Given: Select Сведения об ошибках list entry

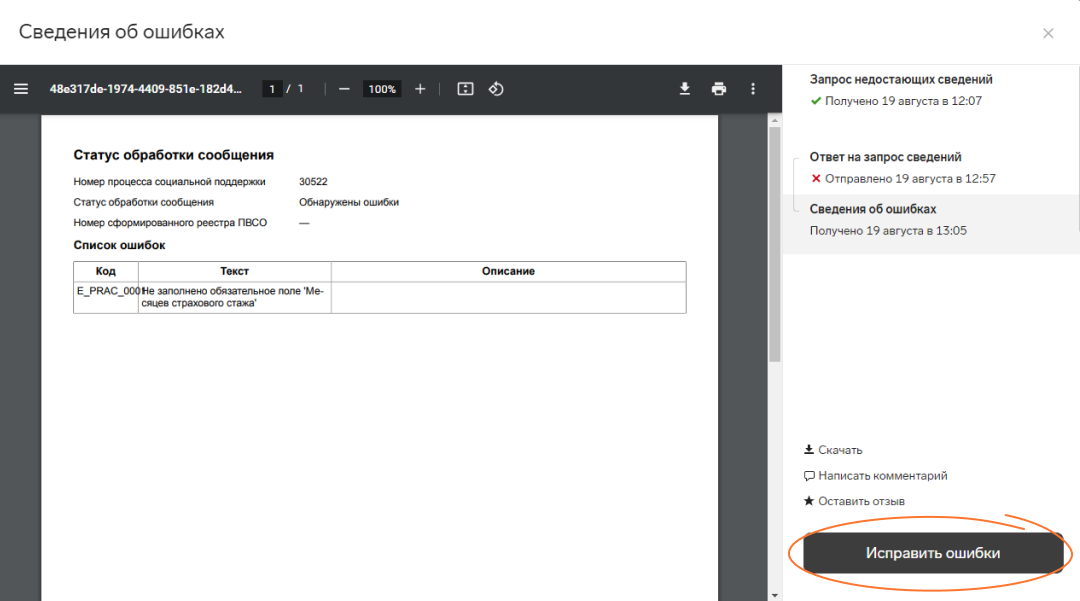Looking at the screenshot, I should (930, 224).
